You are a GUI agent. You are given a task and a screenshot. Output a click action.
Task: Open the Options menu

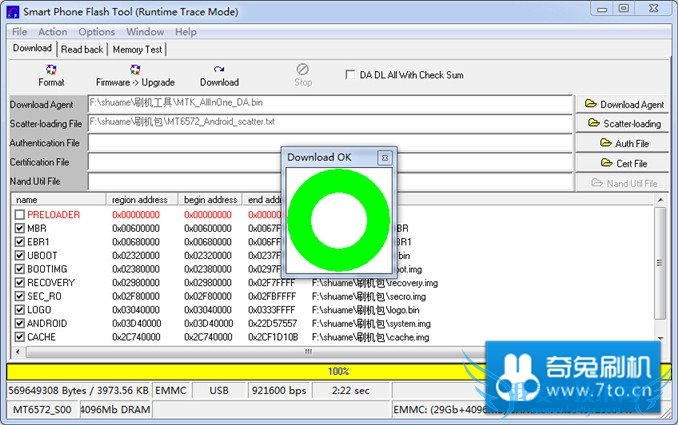pos(97,32)
